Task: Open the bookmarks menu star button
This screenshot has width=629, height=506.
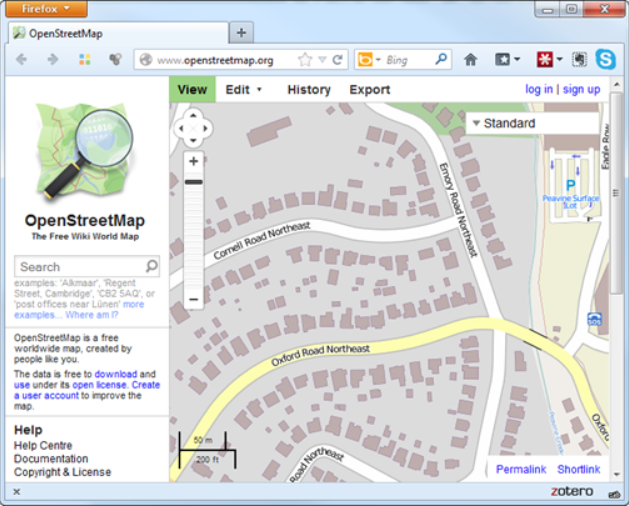Action: click(x=502, y=60)
